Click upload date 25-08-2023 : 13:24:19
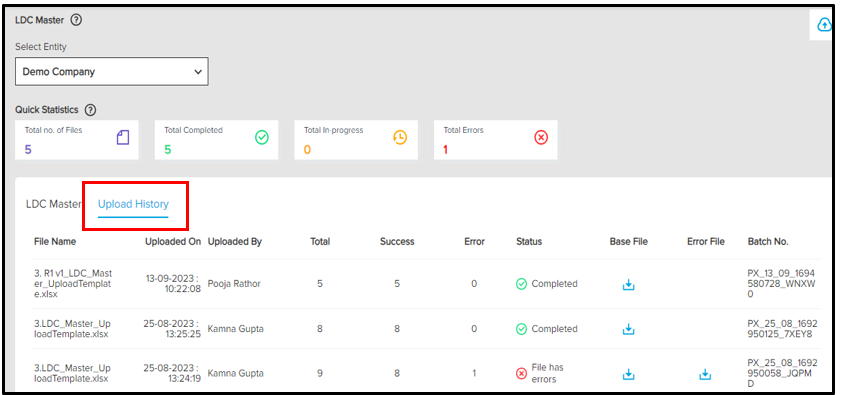This screenshot has height=395, width=841. (x=172, y=374)
